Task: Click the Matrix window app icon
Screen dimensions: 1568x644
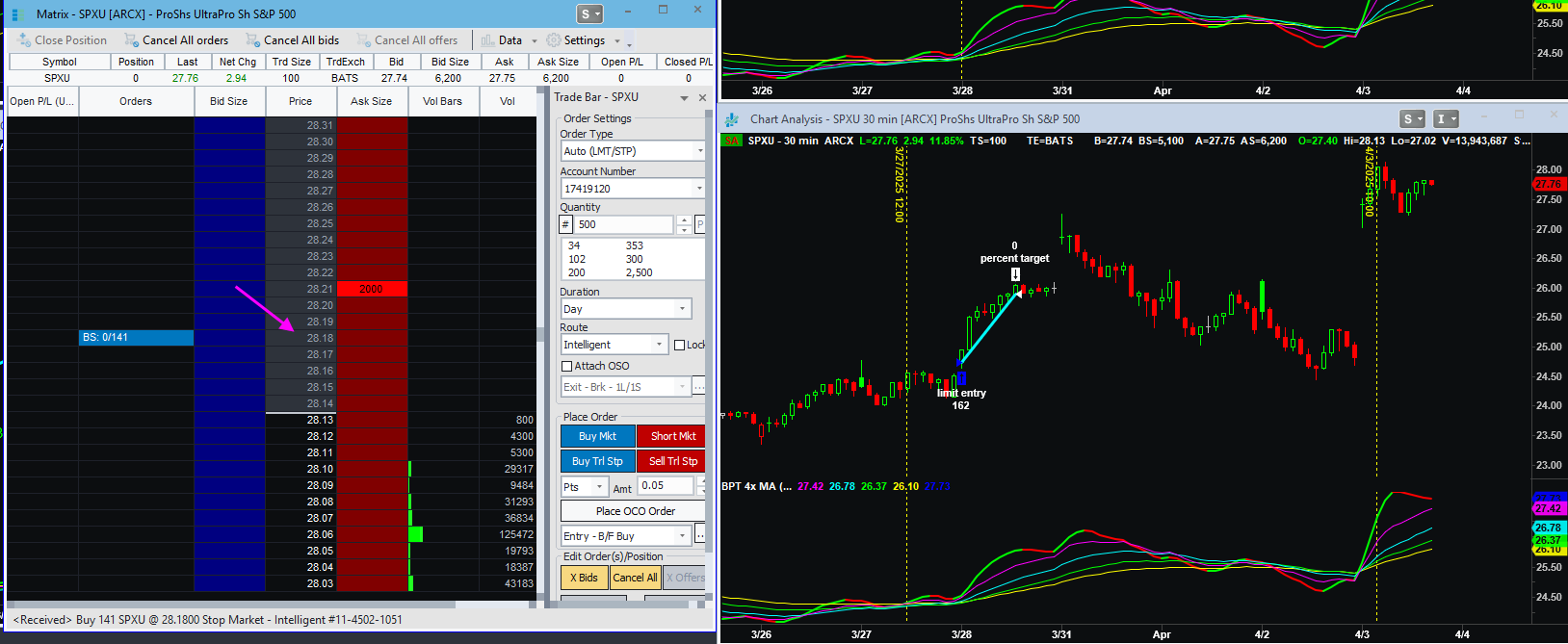Action: pos(14,14)
